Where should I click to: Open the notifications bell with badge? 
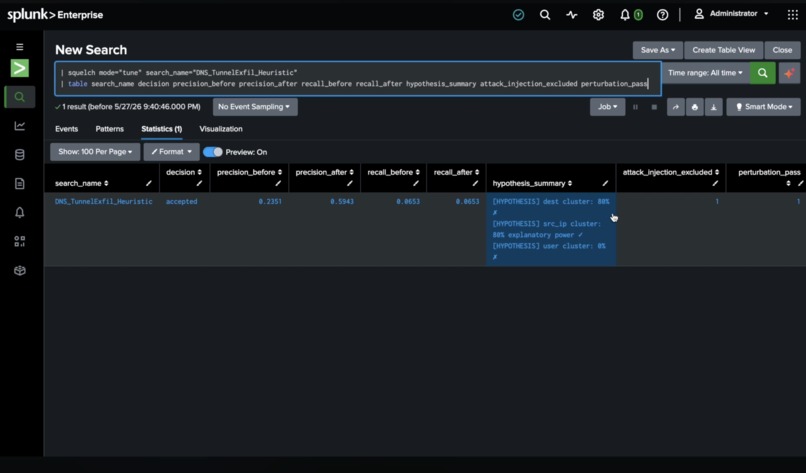(x=631, y=15)
